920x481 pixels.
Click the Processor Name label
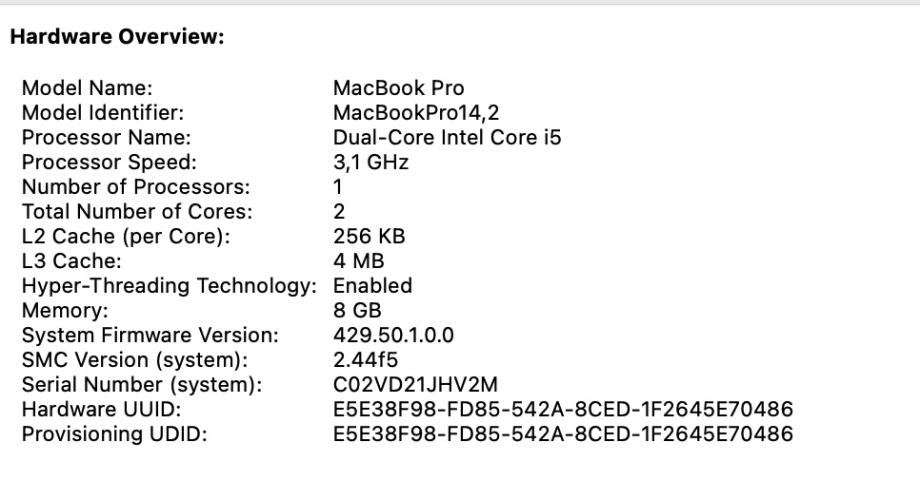tap(106, 137)
